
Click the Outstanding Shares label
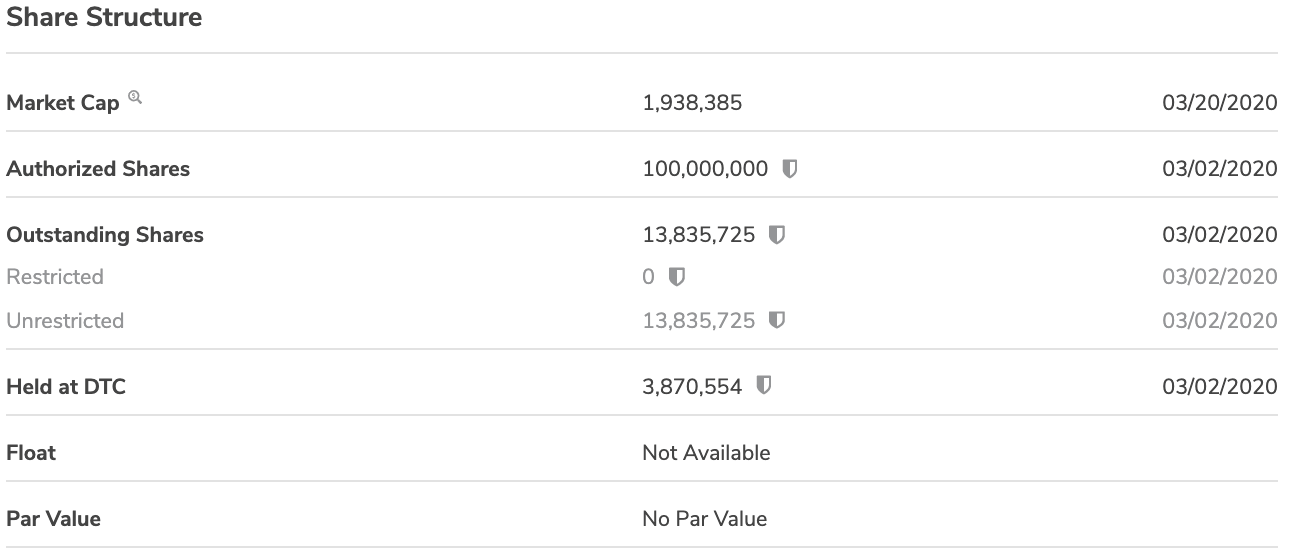[x=105, y=235]
